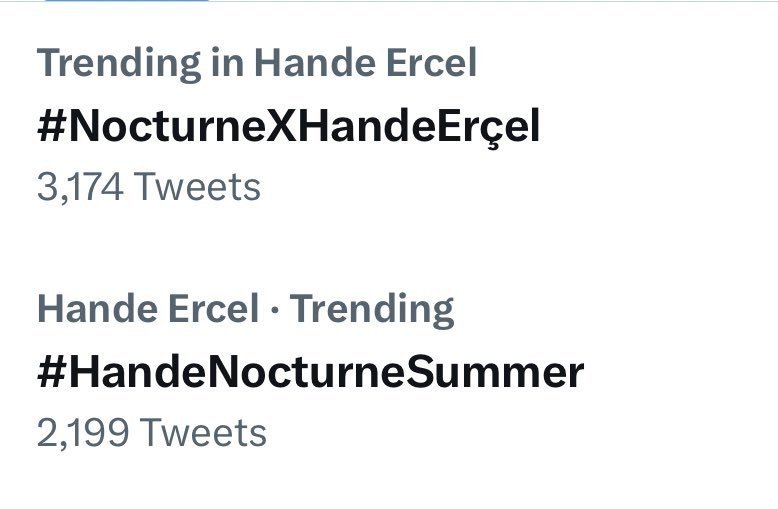Tap the blank area right of #HandeNocturneSummer
Image resolution: width=778 pixels, height=509 pixels.
click(x=680, y=373)
